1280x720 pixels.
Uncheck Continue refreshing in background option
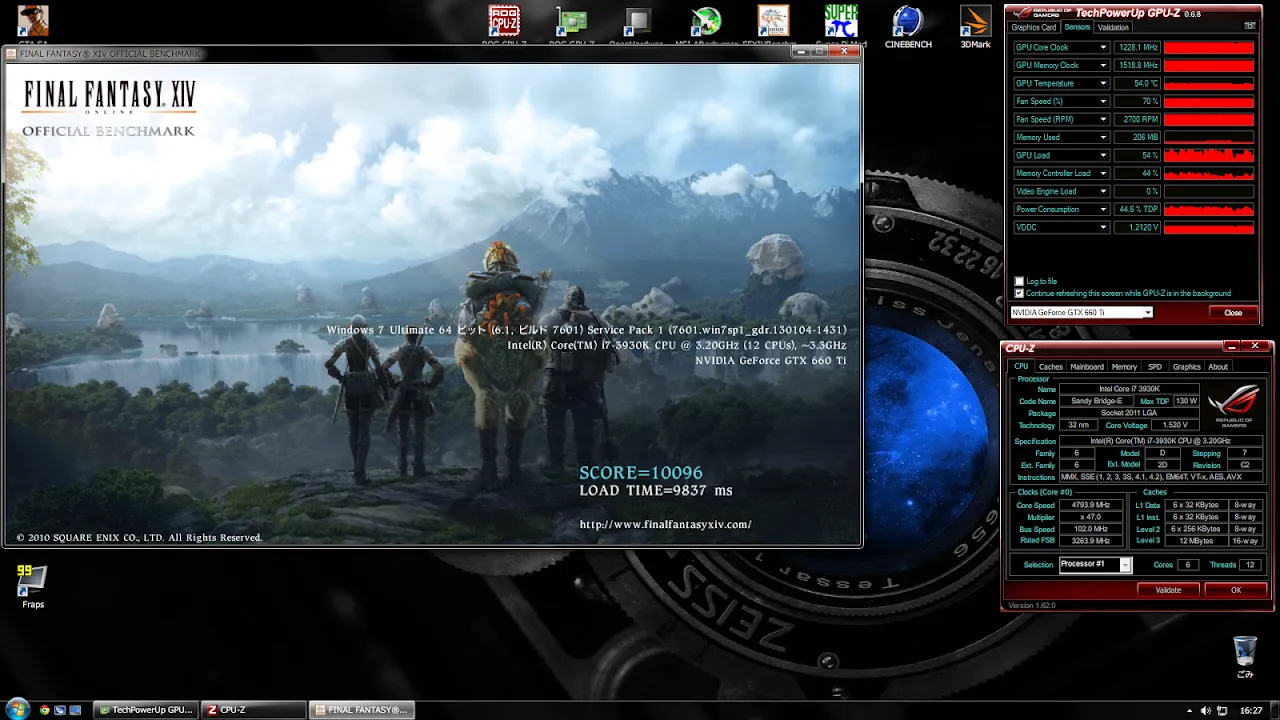point(1019,294)
